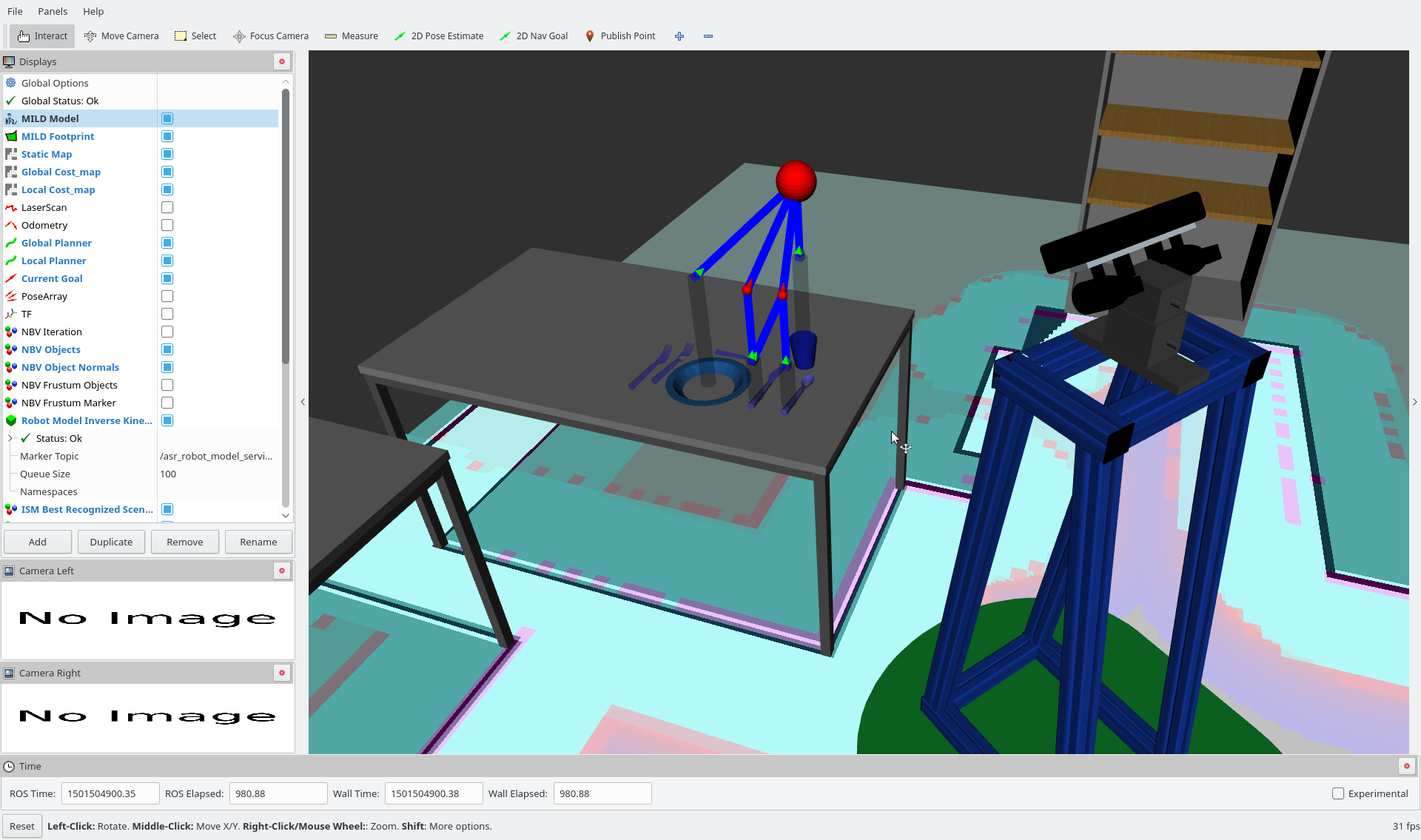Click the plus add-tool icon
The height and width of the screenshot is (840, 1421).
tap(679, 36)
